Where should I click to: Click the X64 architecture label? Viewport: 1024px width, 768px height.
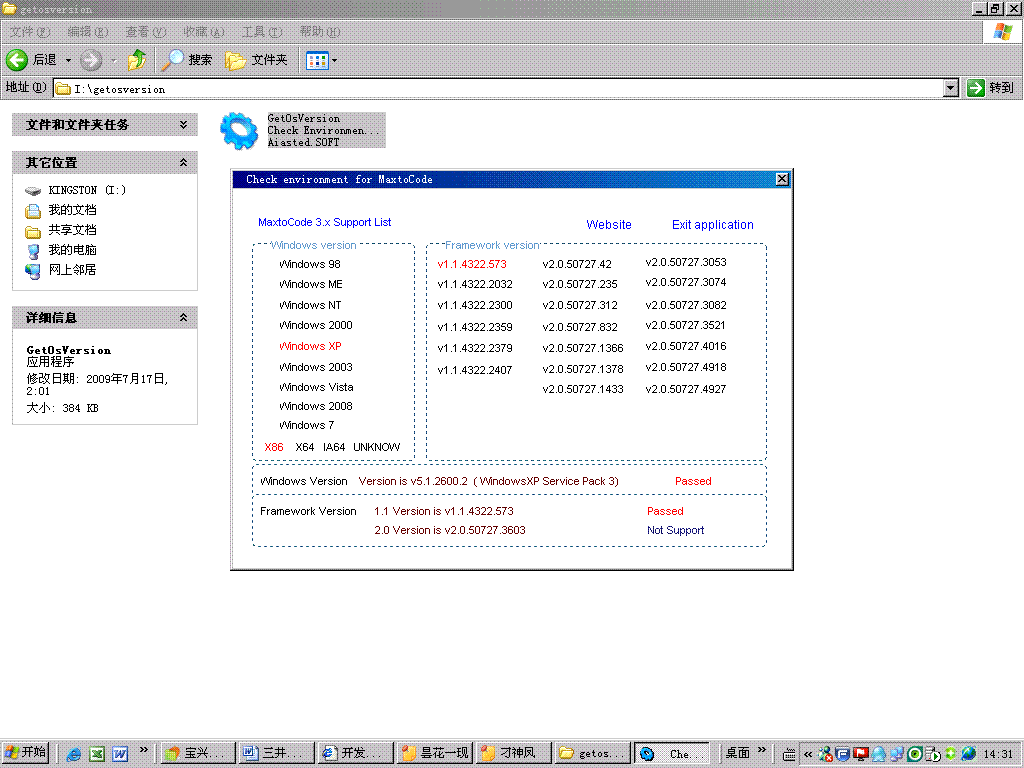304,447
